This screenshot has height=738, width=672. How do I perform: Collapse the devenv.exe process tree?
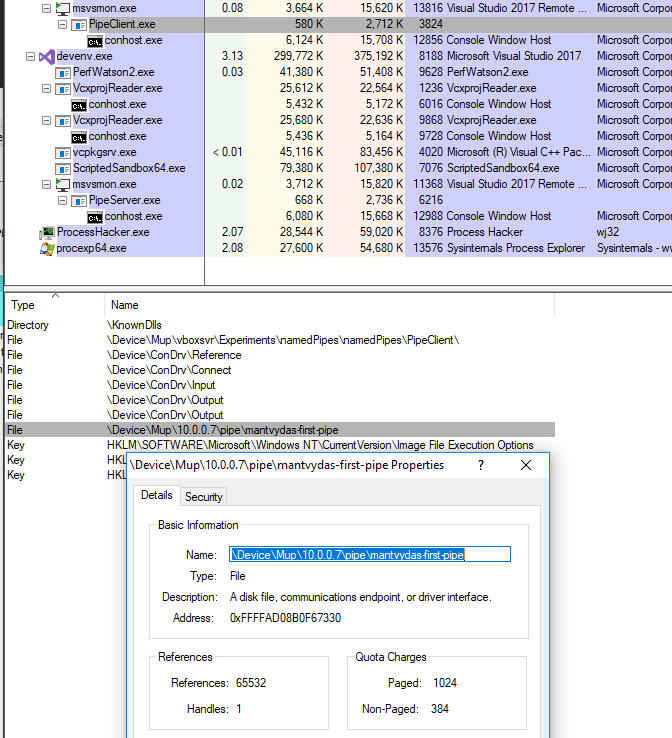(x=30, y=56)
